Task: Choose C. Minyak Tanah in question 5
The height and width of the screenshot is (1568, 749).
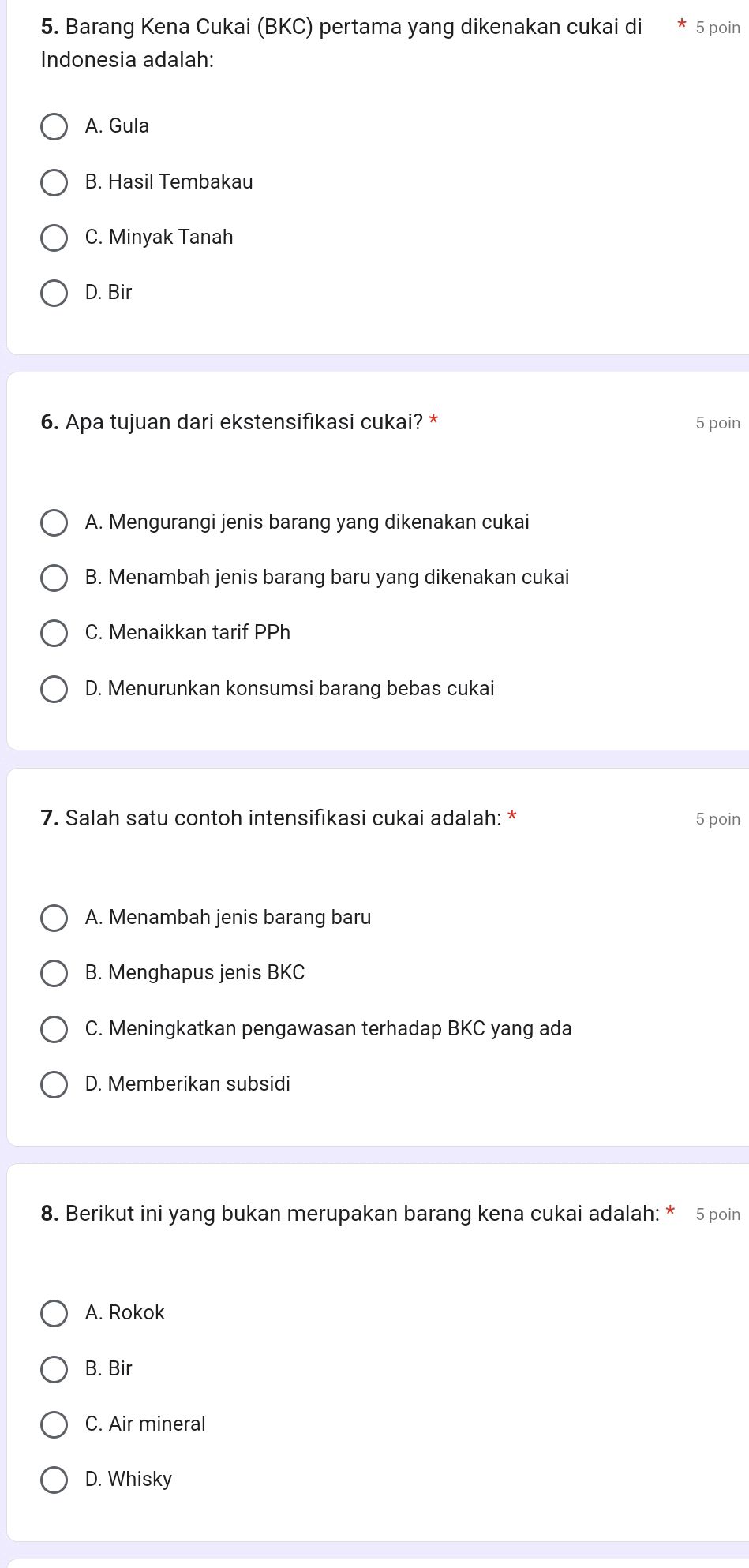Action: 54,237
